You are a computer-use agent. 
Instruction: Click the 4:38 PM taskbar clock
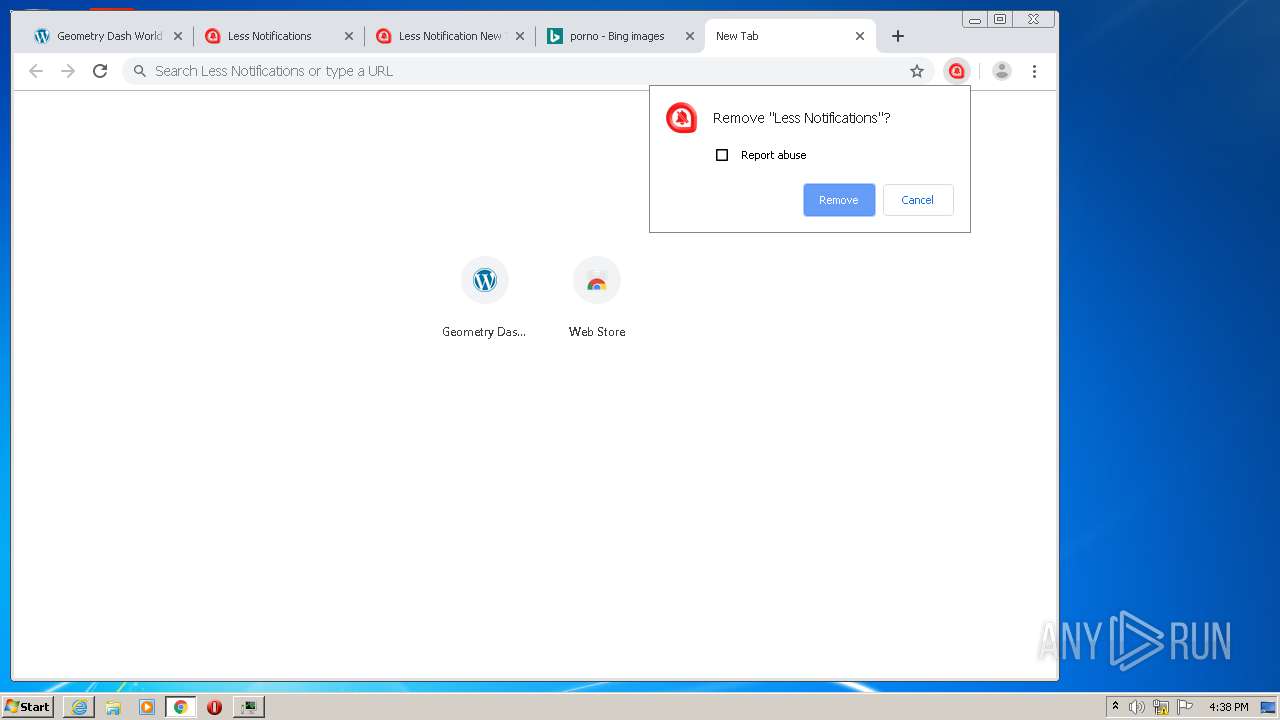coord(1228,707)
